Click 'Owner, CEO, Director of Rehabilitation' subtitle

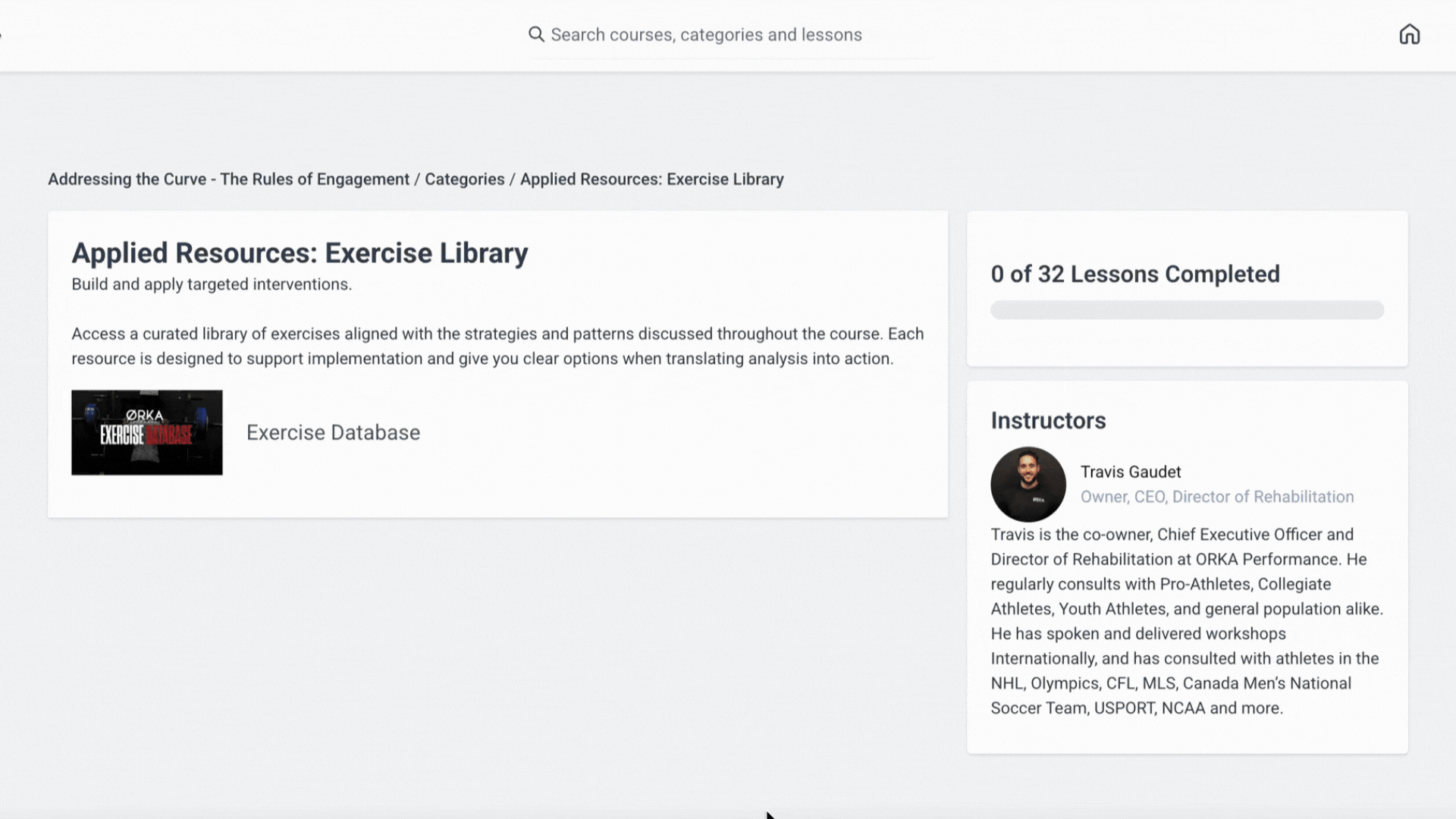[x=1216, y=497]
